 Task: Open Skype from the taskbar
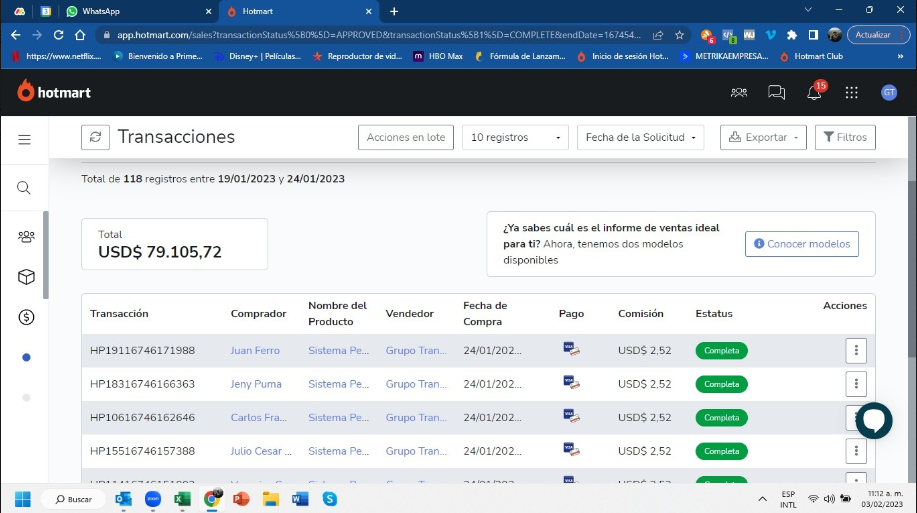click(330, 499)
